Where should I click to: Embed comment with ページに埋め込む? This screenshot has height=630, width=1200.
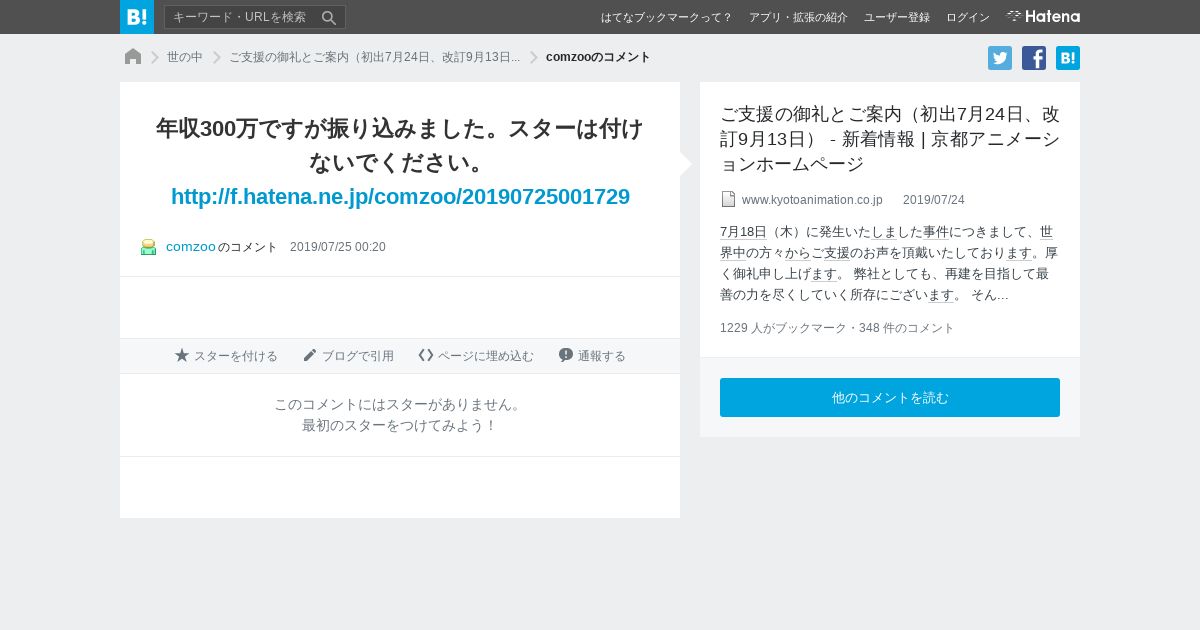[476, 356]
